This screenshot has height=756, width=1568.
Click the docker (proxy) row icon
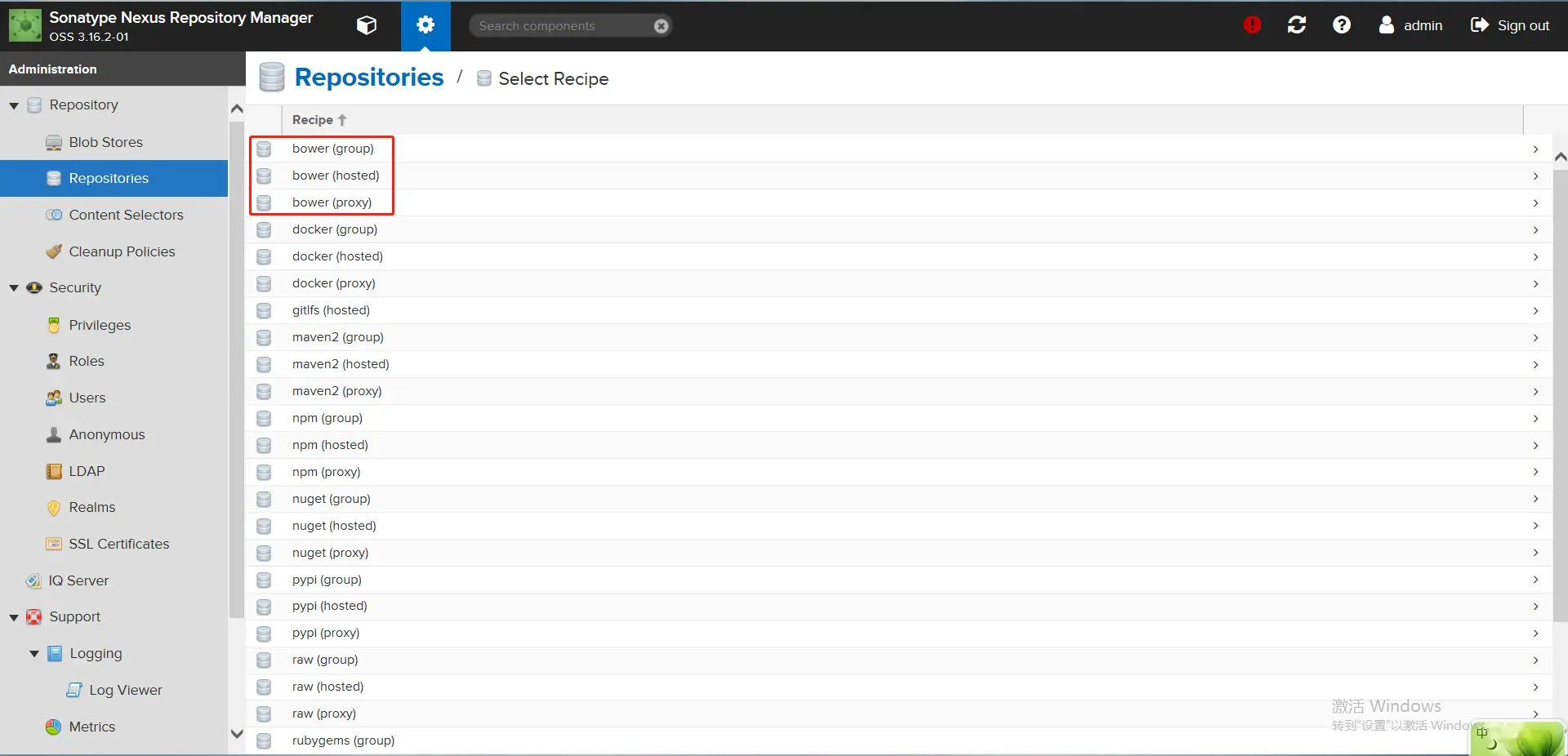coord(264,283)
